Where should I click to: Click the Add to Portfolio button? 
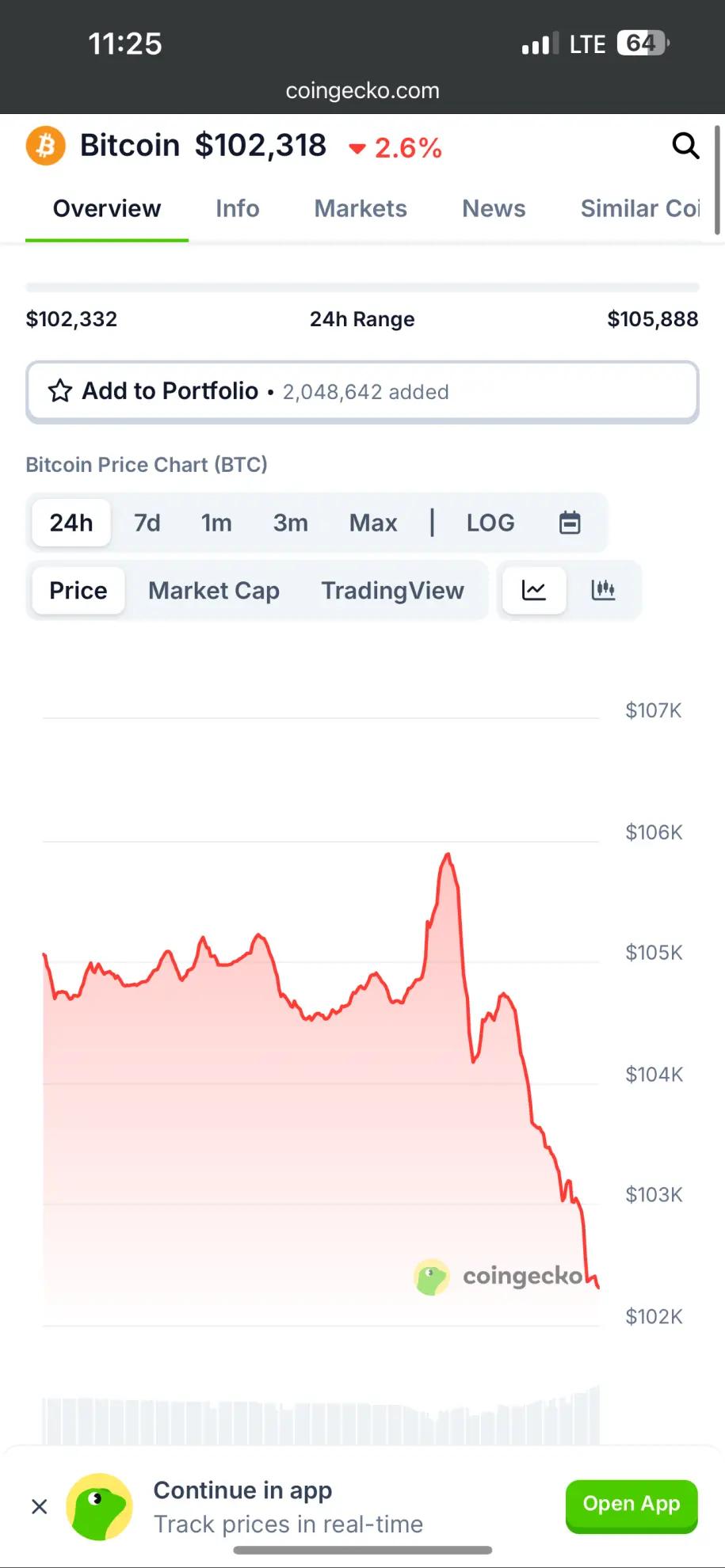pos(362,392)
